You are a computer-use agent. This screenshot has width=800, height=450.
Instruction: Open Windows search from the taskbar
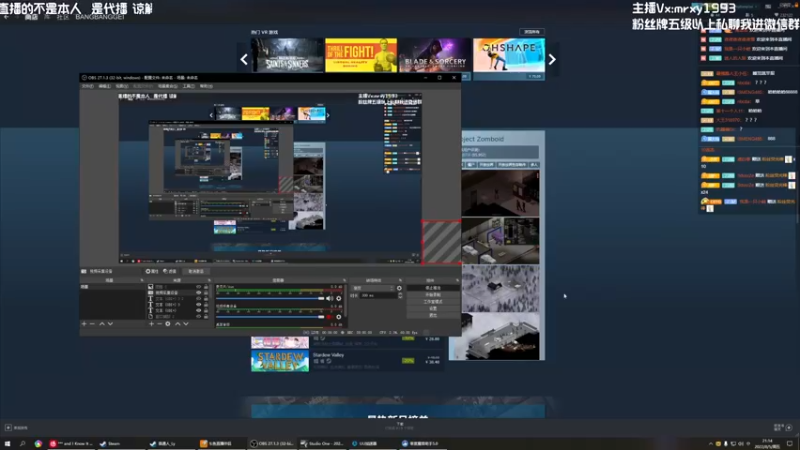point(22,443)
